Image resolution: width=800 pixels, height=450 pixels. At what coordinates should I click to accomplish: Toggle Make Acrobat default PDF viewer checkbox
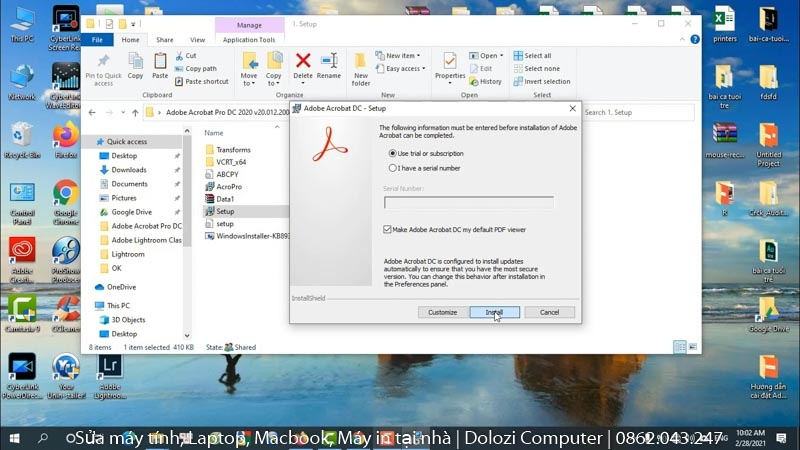click(387, 230)
